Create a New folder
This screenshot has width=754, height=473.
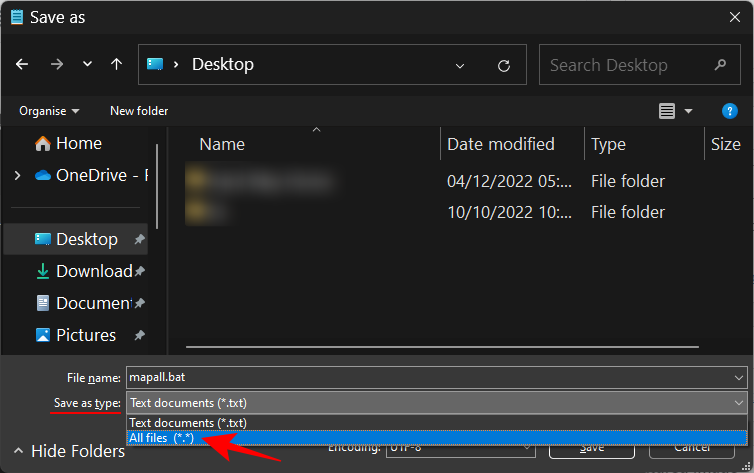pos(139,111)
